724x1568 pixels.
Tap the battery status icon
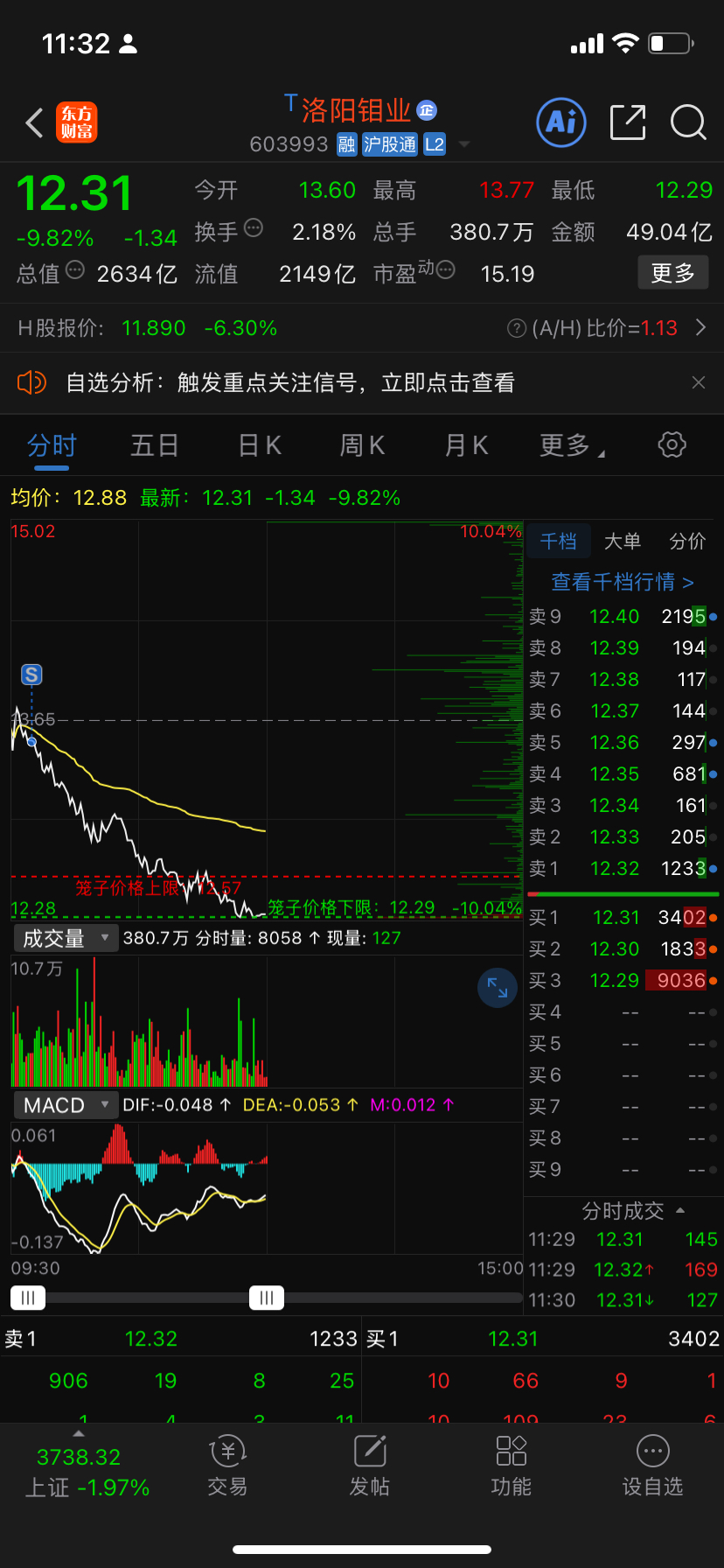[x=671, y=43]
